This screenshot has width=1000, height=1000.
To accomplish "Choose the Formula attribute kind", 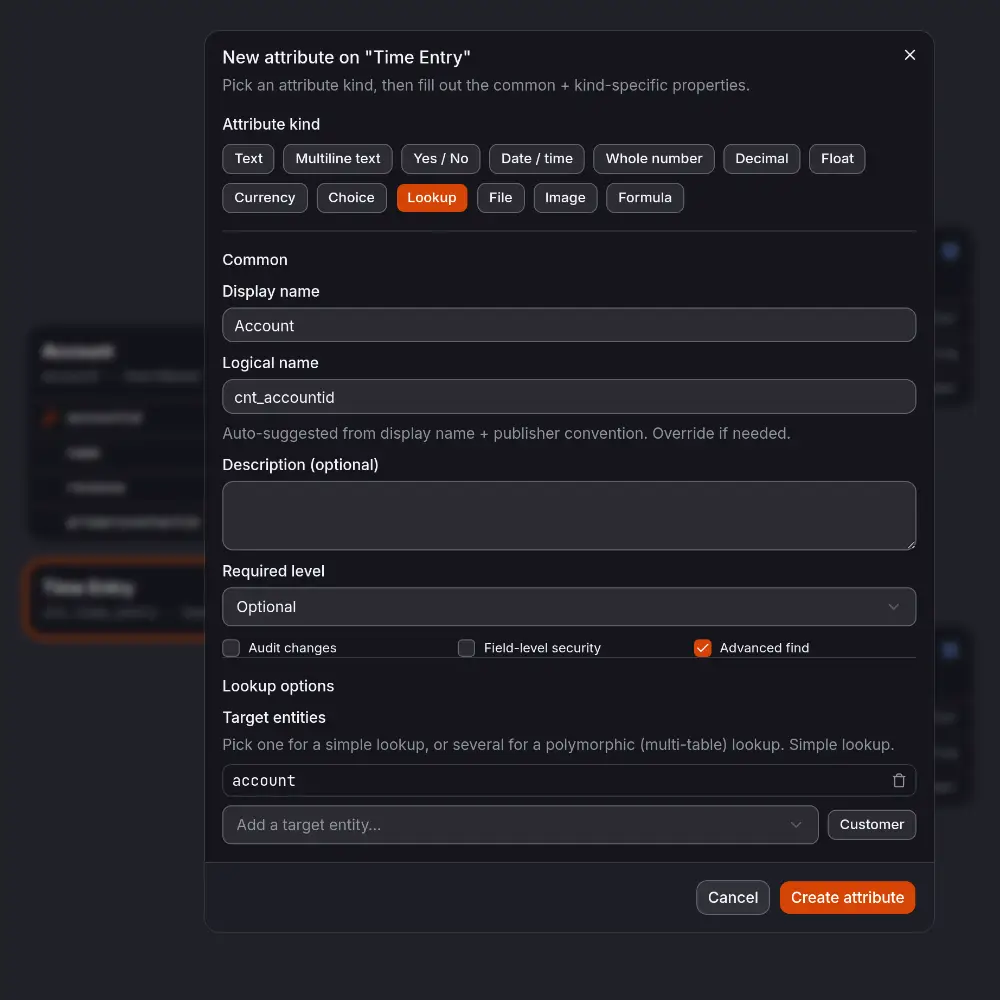I will coord(645,198).
